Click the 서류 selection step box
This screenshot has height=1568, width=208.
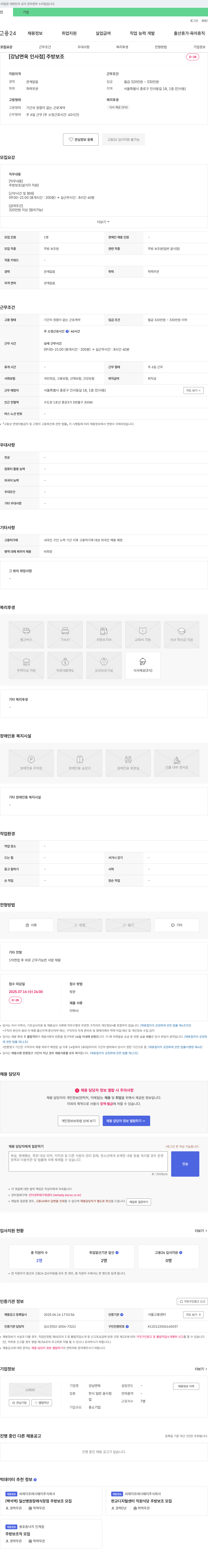(x=31, y=925)
